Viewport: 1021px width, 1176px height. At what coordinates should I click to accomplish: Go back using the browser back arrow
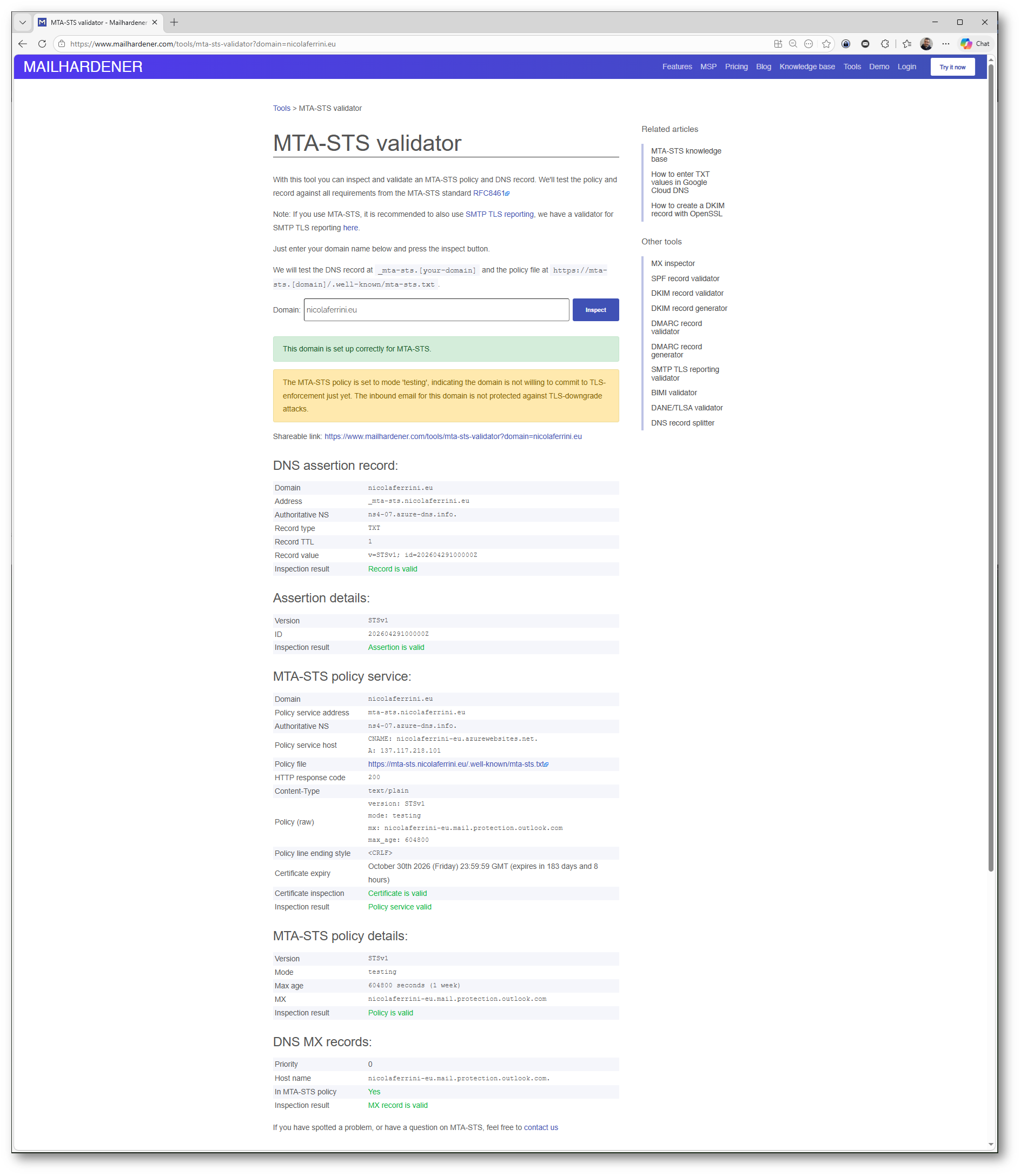point(23,44)
